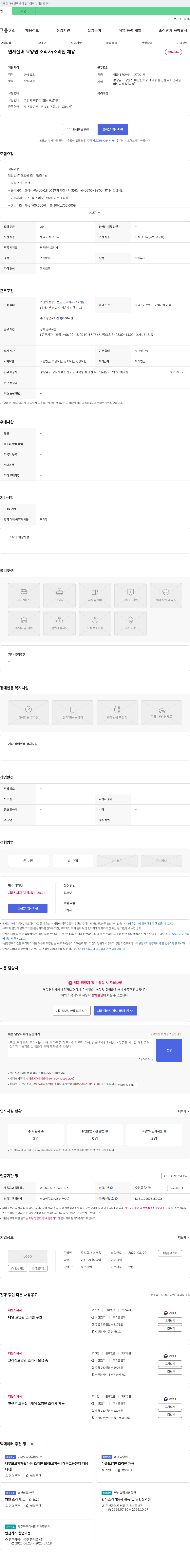Click the 채용정보 더보 button in 기업정보
The height and width of the screenshot is (1568, 190).
pos(170,1253)
